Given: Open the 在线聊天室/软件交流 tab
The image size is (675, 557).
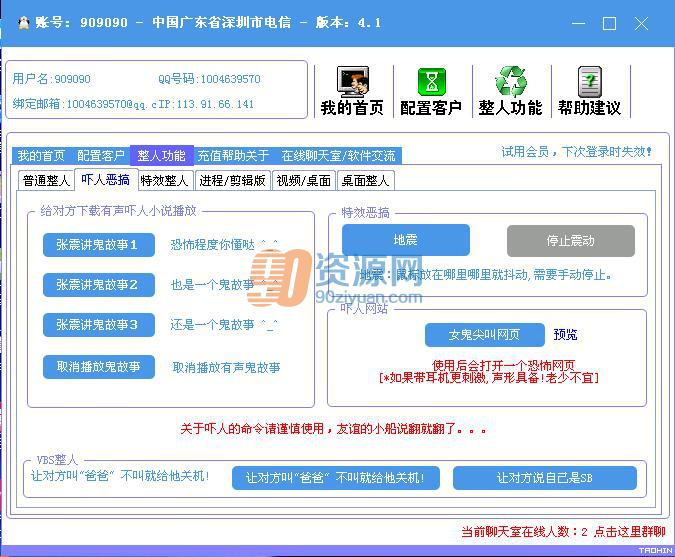Looking at the screenshot, I should (338, 155).
